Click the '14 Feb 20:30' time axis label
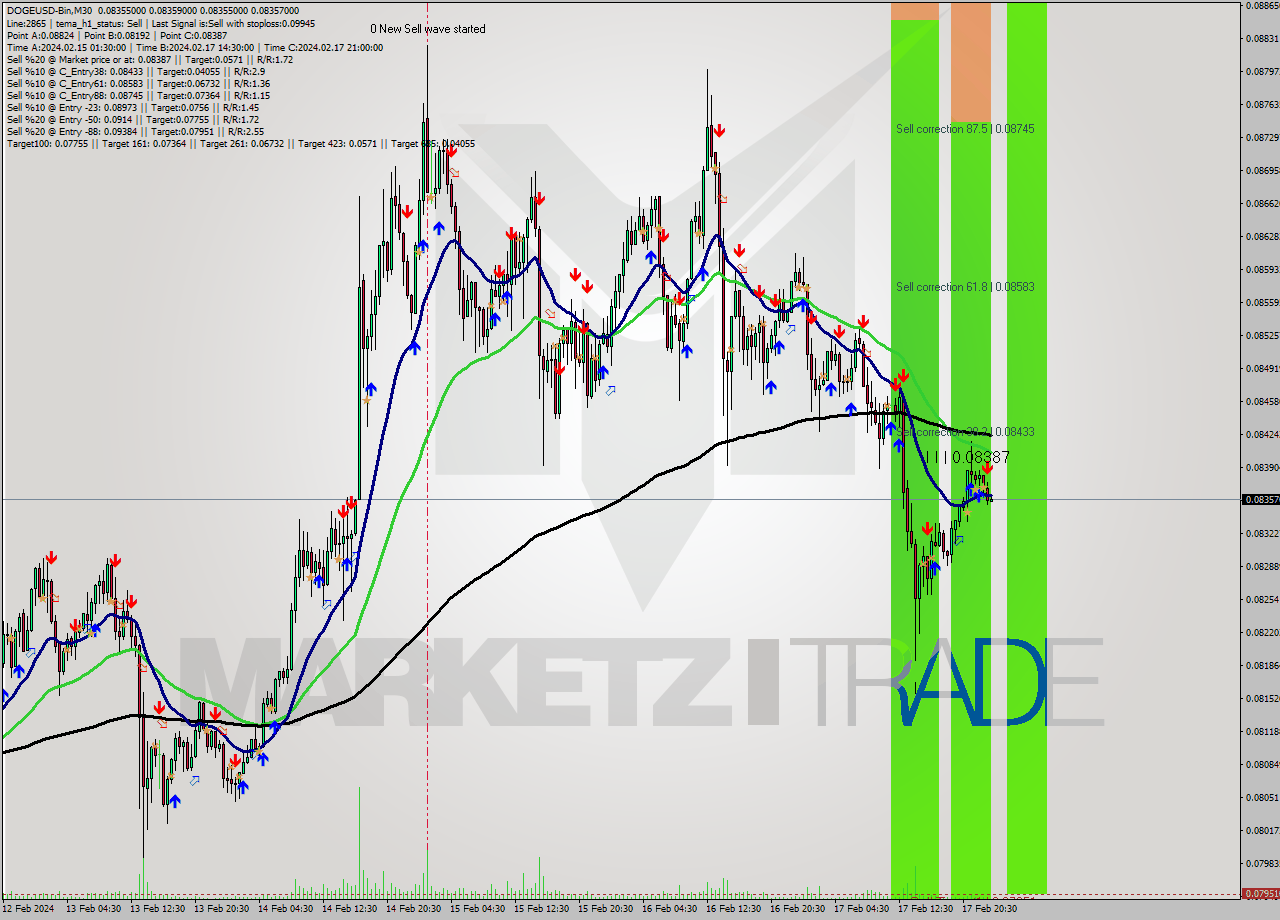 pyautogui.click(x=415, y=909)
